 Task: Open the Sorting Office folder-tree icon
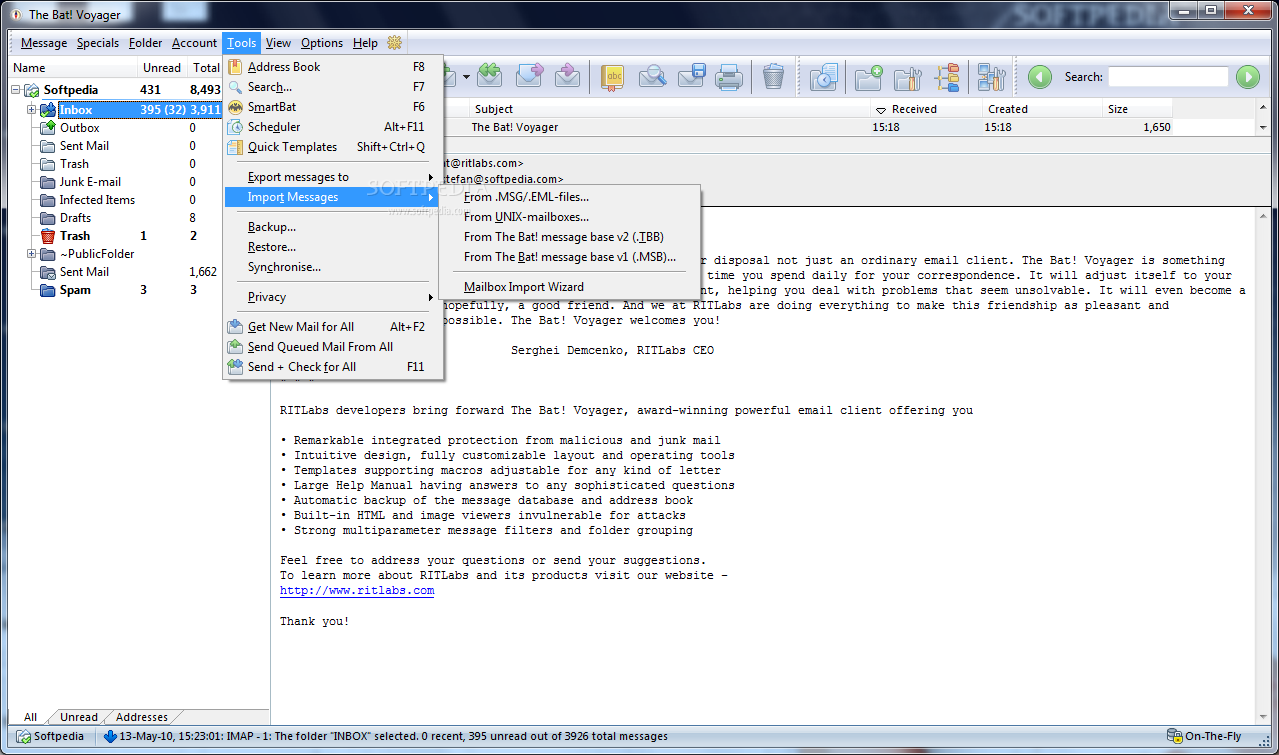pos(947,76)
